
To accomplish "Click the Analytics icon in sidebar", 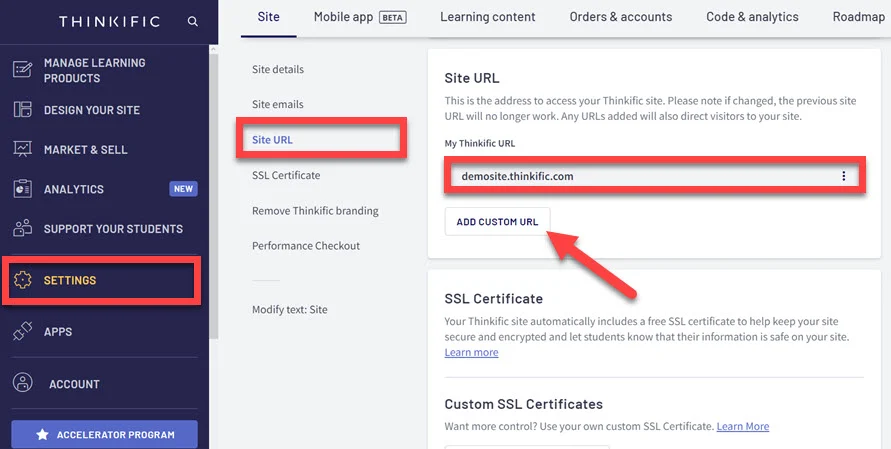I will pyautogui.click(x=22, y=189).
